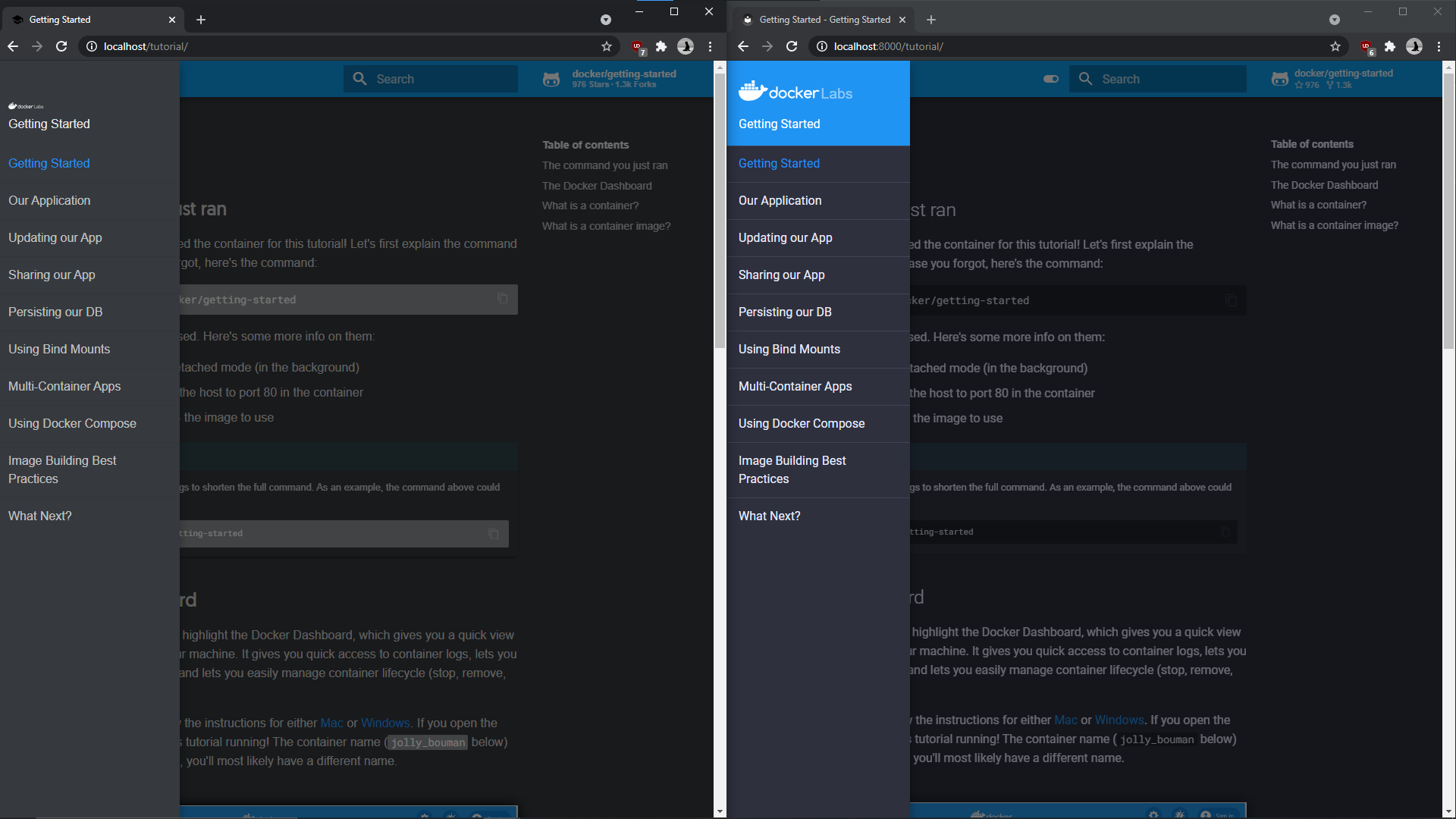The image size is (1456, 819).
Task: Click the uBlock Origin icon showing 6
Action: pyautogui.click(x=1367, y=47)
